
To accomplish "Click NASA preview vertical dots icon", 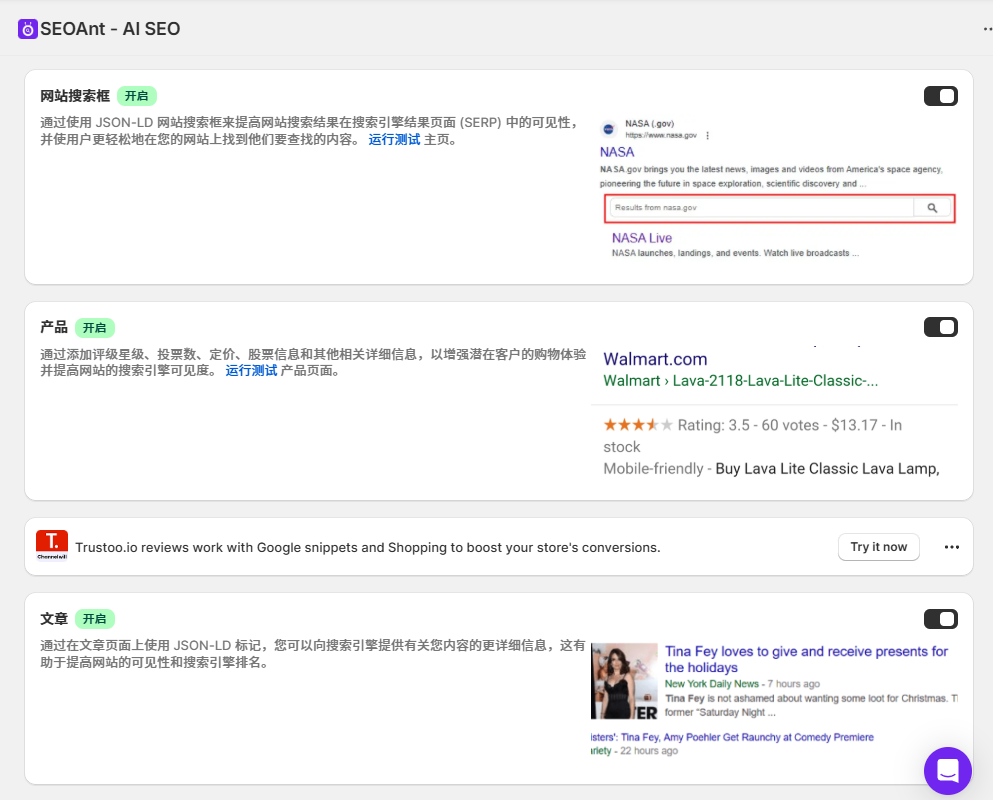I will 707,135.
